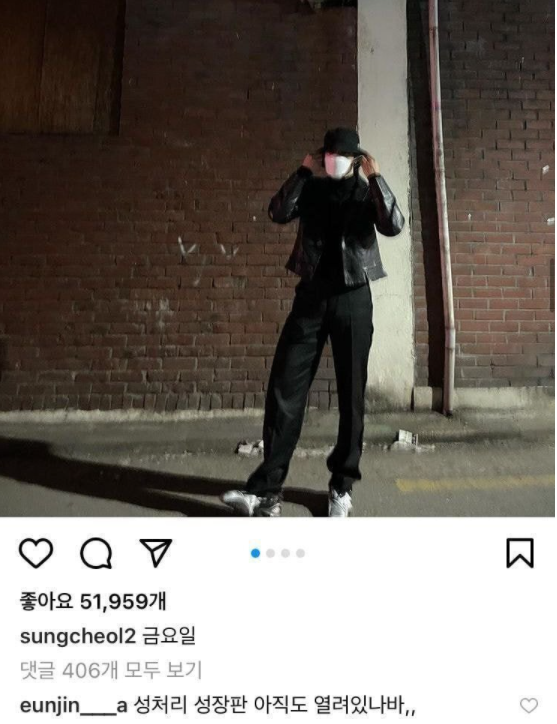Tap the yellow road marking in photo
The width and height of the screenshot is (557, 724).
[475, 484]
